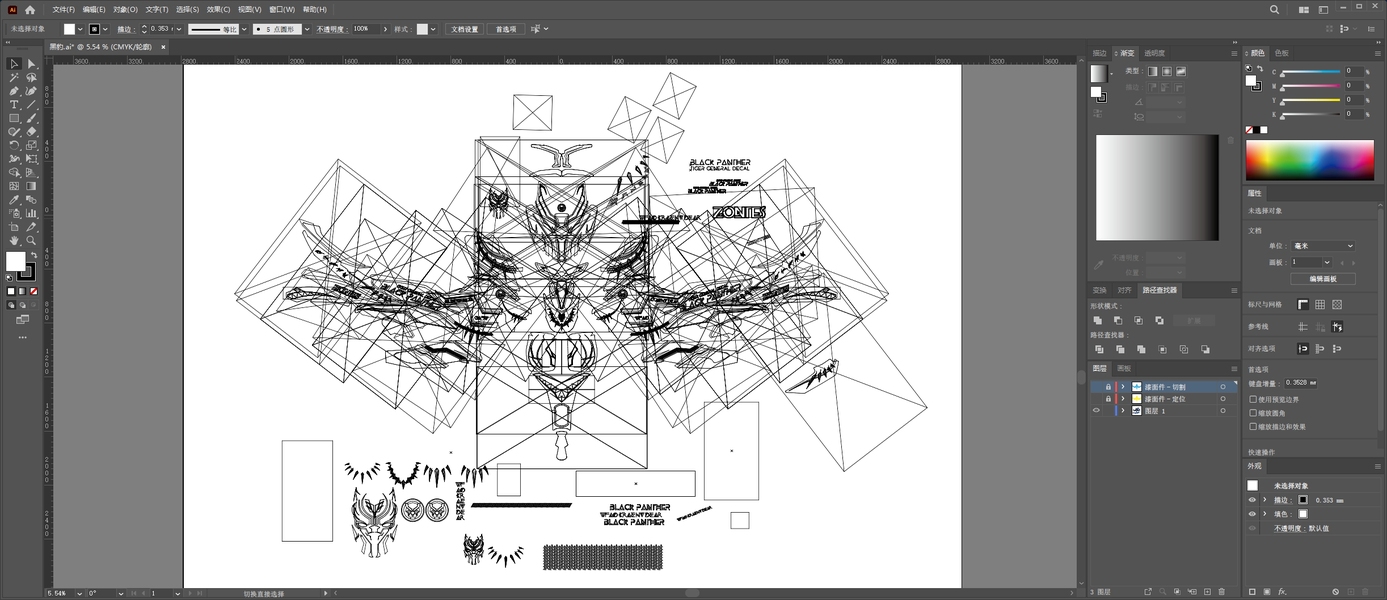Click the 不透明度 link in control bar
Viewport: 1387px width, 600px height.
point(331,29)
